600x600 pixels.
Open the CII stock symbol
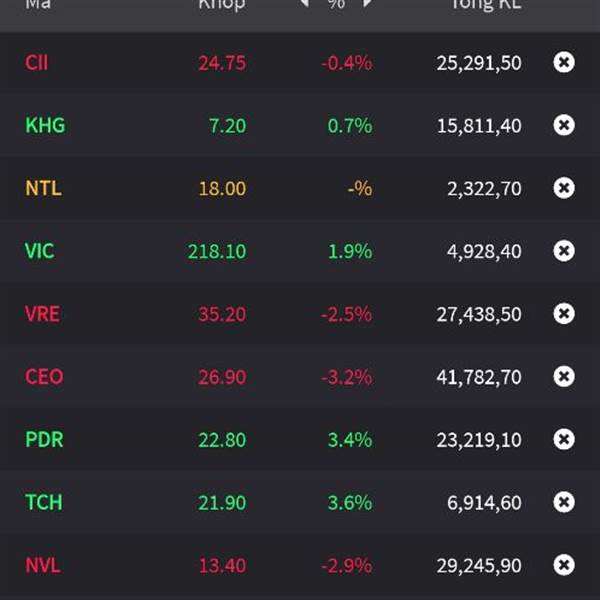click(37, 63)
